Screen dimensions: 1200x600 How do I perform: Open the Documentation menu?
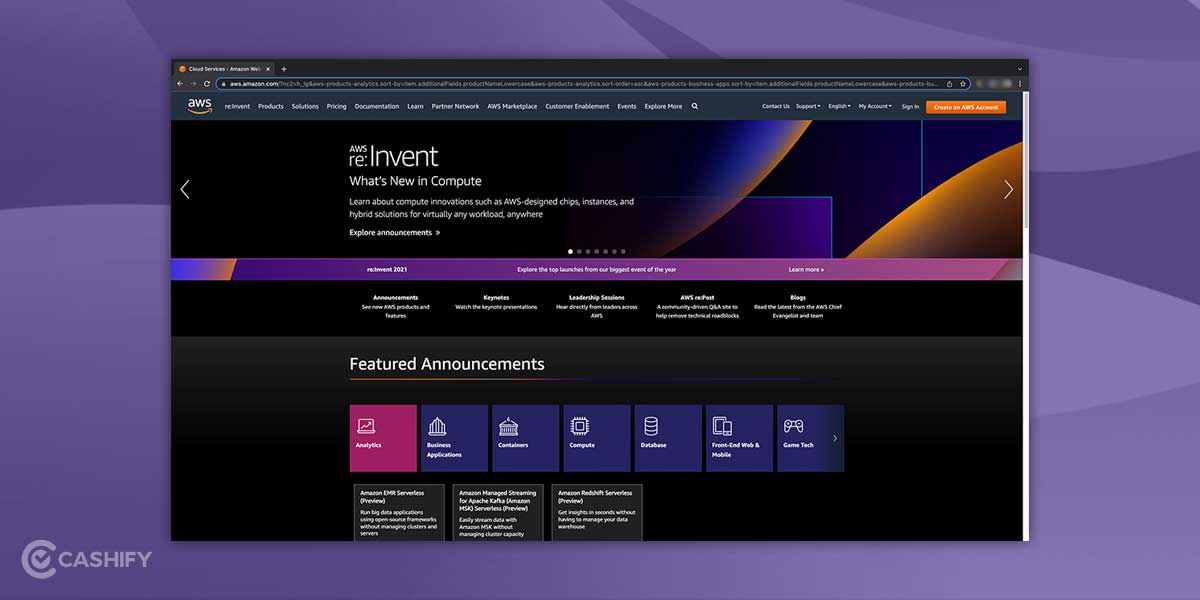point(377,106)
